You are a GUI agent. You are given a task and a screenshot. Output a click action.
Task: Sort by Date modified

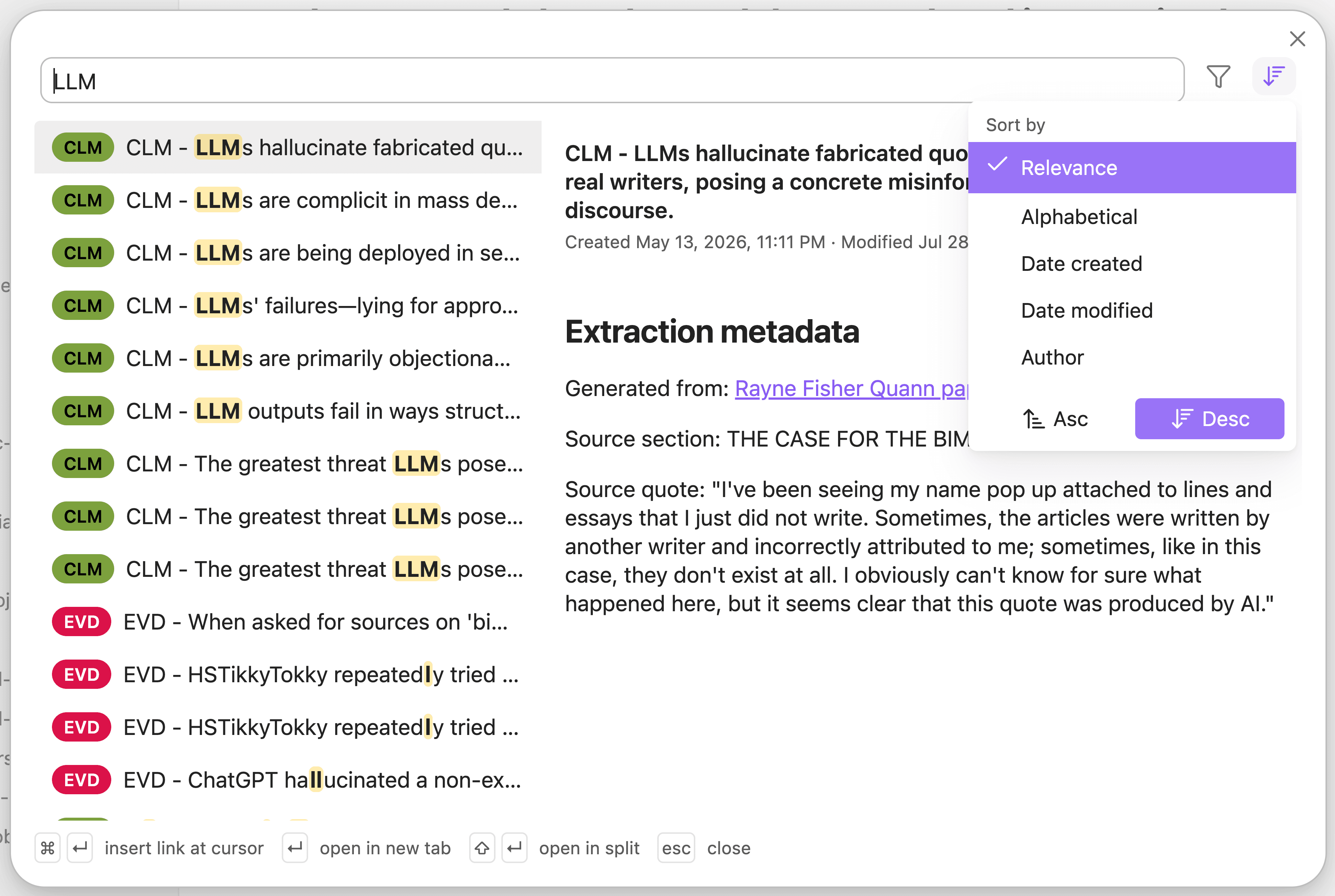tap(1132, 310)
